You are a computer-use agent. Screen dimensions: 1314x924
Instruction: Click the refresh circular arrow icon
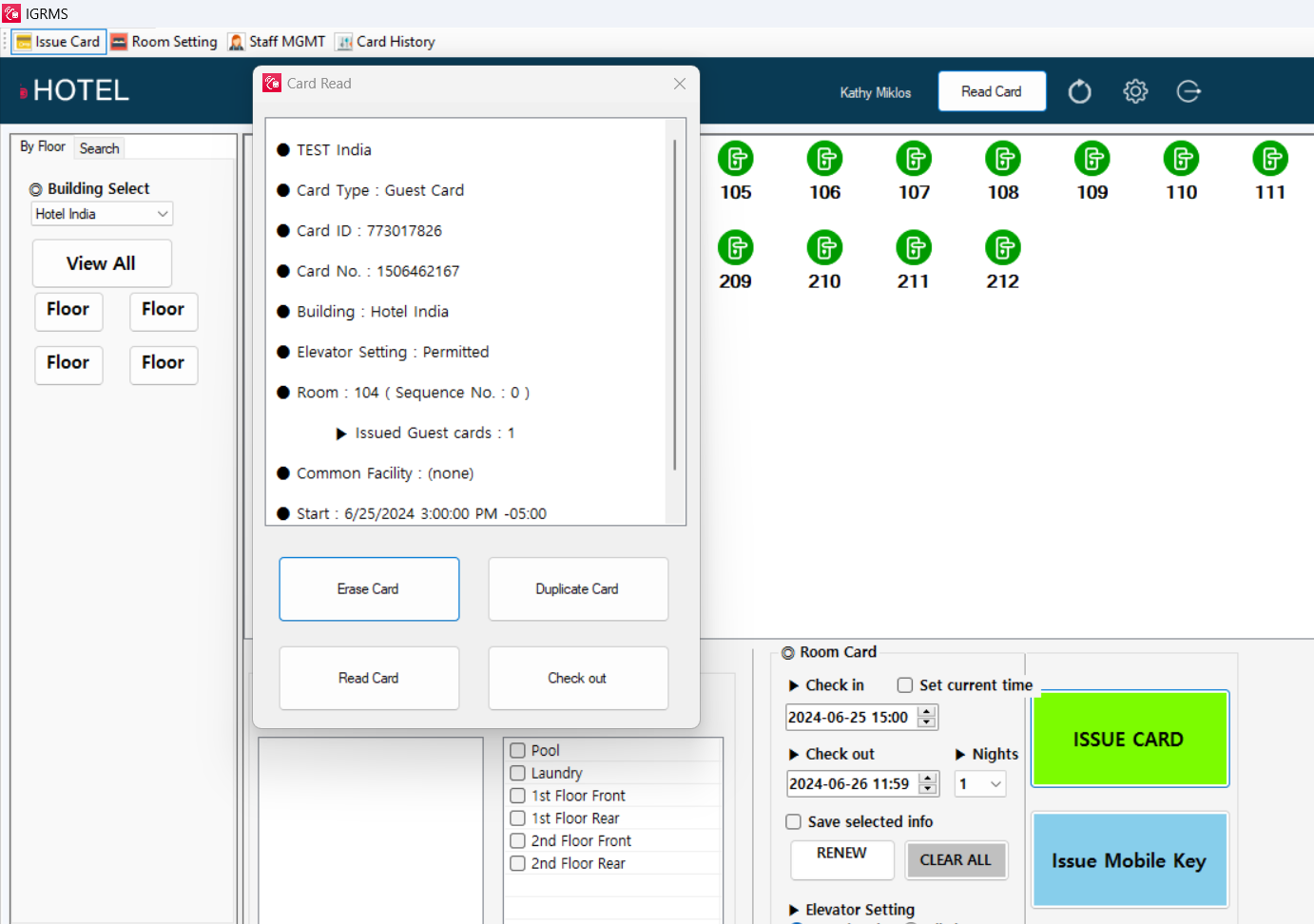(x=1079, y=91)
